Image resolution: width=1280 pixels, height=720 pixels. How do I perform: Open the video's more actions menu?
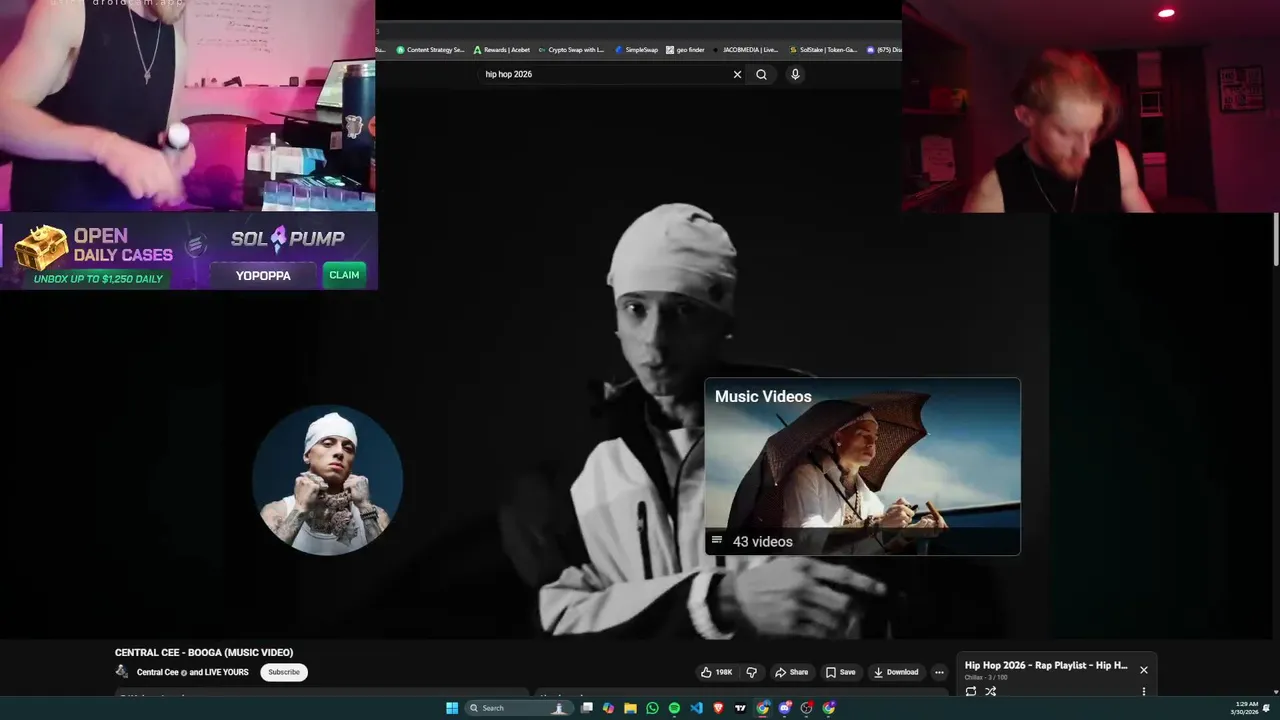pos(938,672)
